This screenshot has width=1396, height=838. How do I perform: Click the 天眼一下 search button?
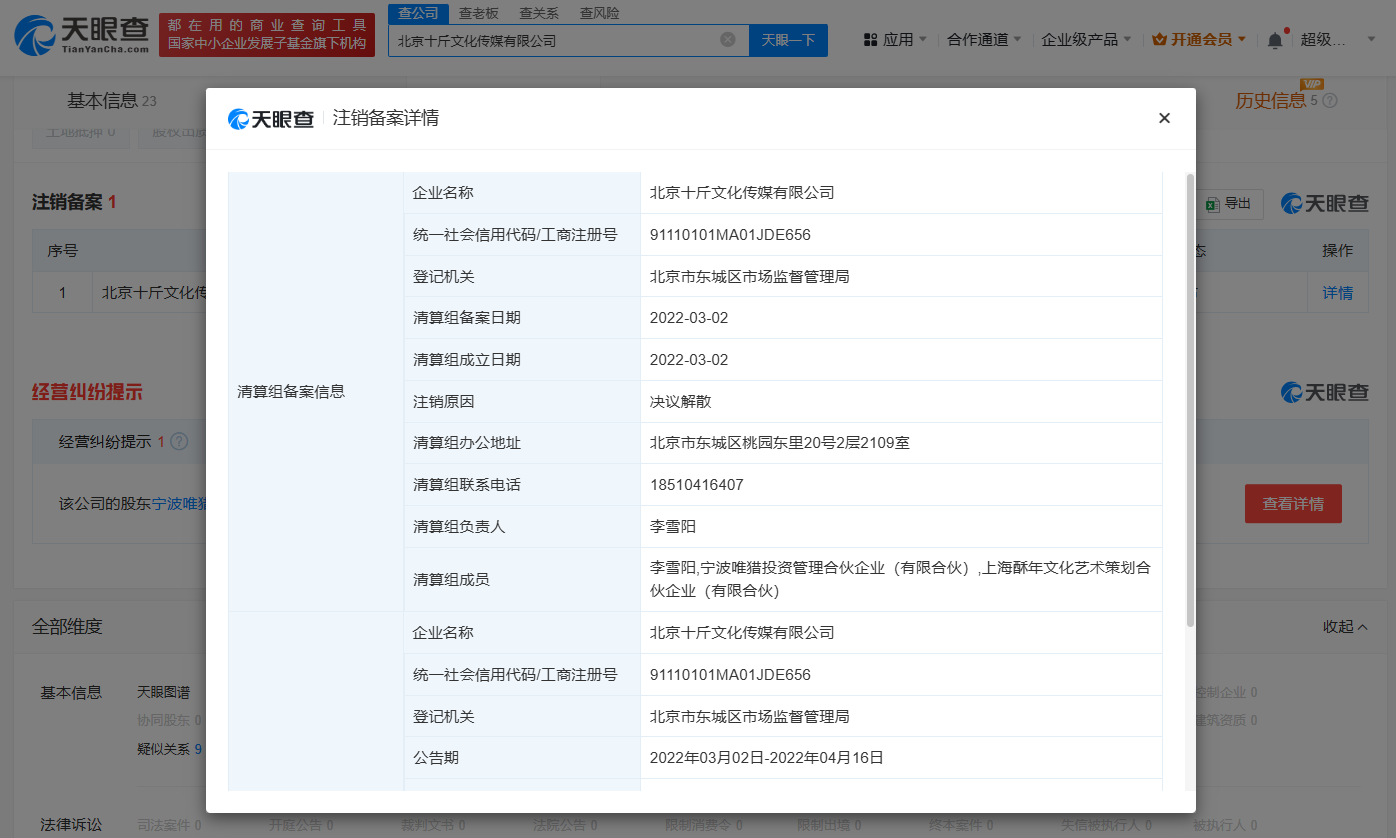coord(789,40)
